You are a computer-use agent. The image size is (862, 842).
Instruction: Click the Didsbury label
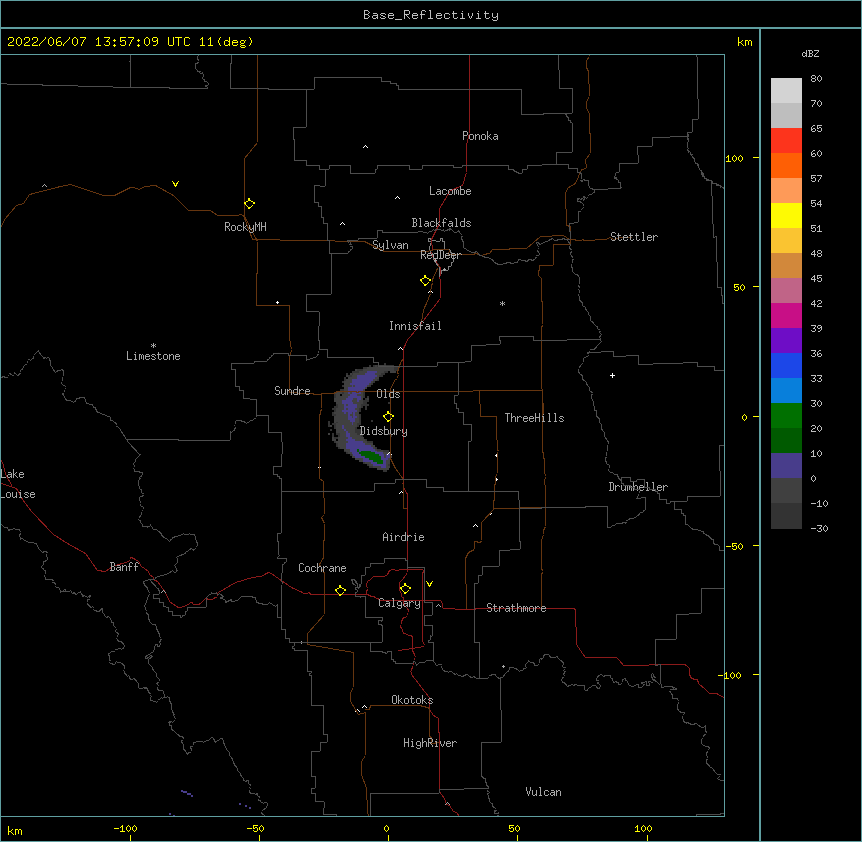384,431
